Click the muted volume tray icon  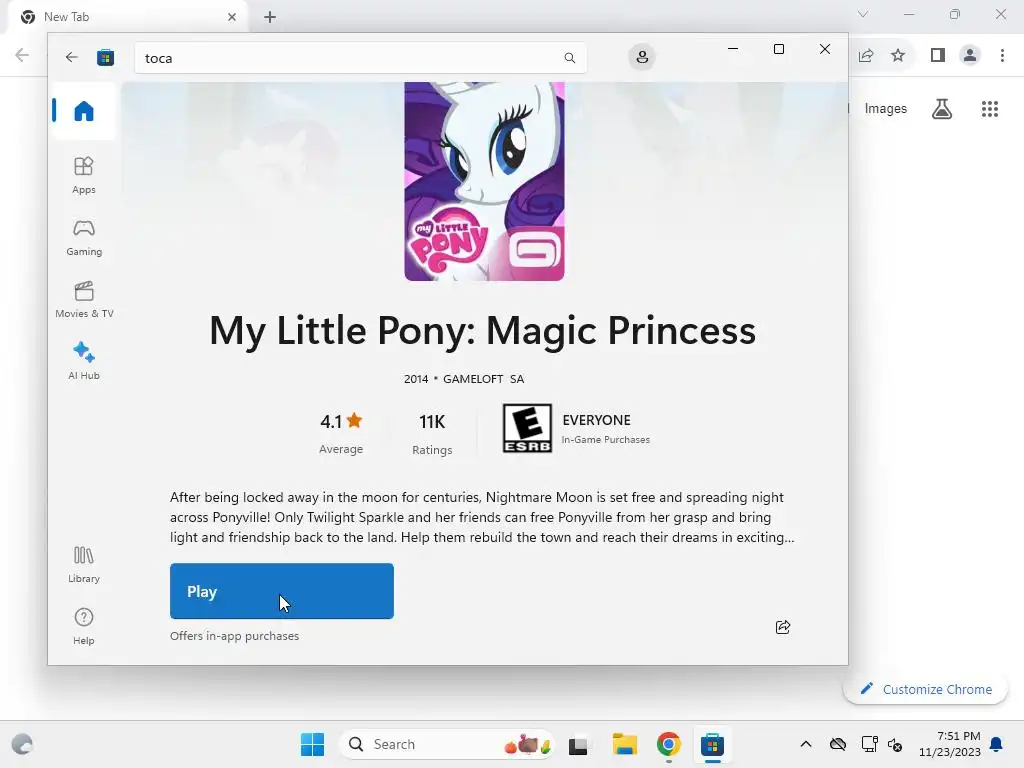coord(895,745)
